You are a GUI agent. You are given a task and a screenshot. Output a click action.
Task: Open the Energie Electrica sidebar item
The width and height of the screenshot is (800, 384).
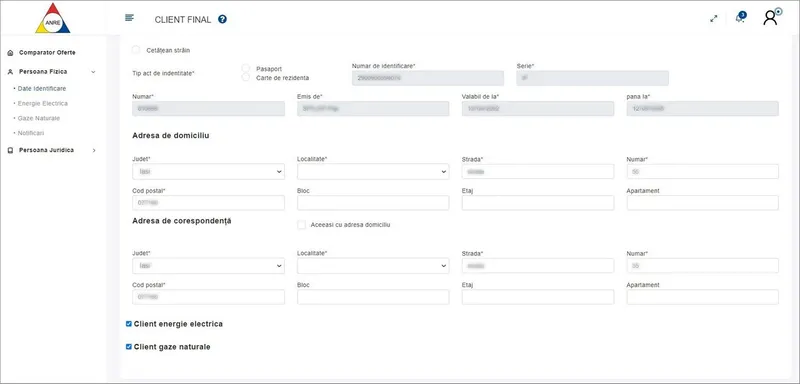[43, 104]
